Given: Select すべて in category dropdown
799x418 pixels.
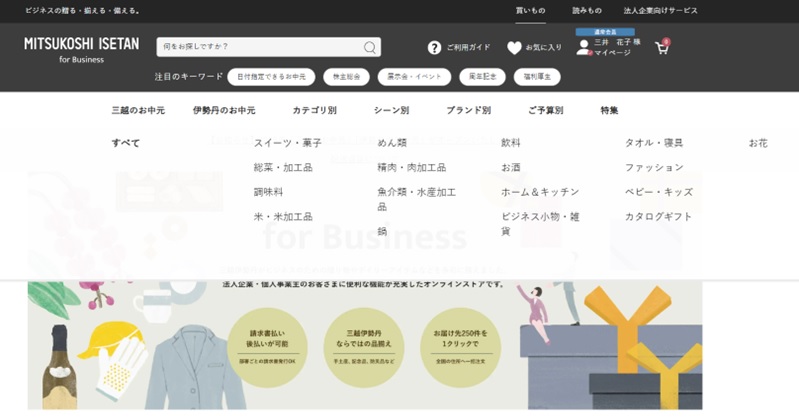Looking at the screenshot, I should tap(125, 143).
